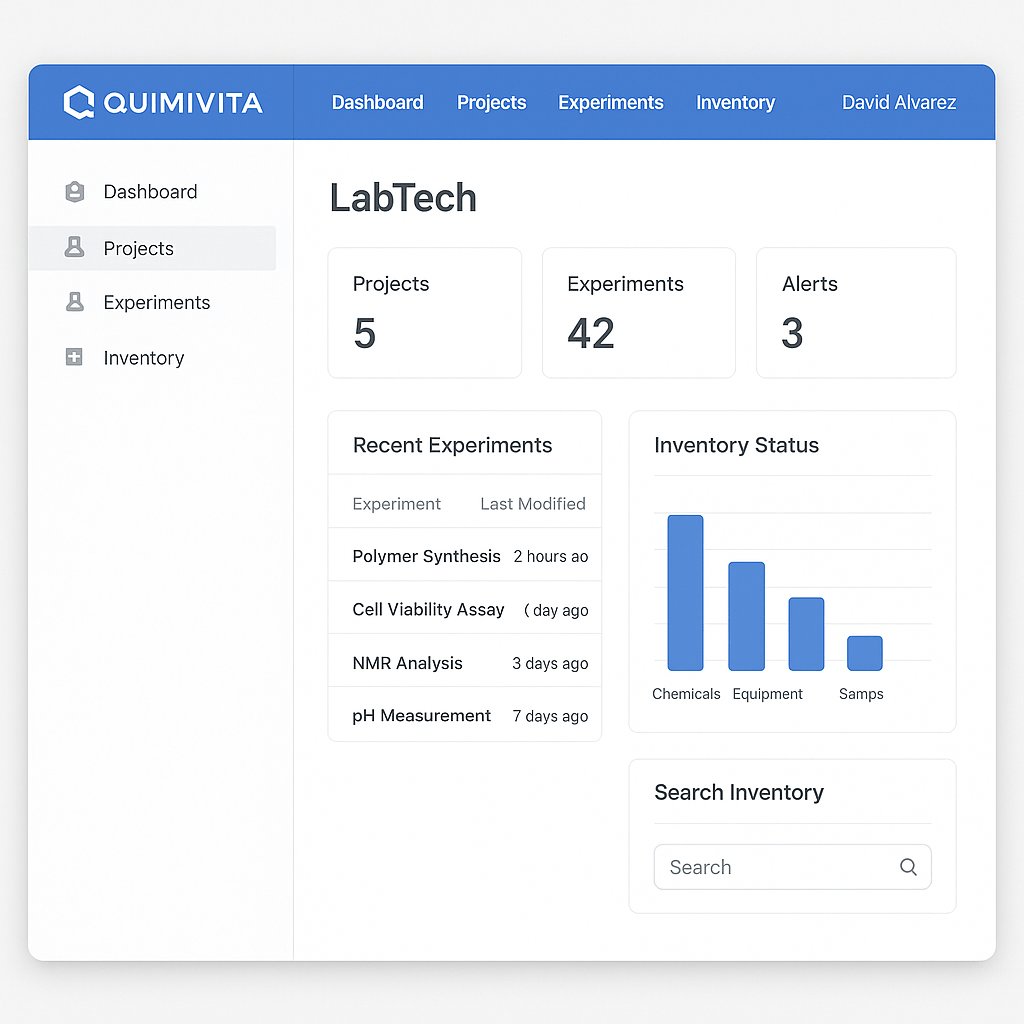
Task: Click the Experiments flask icon in sidebar
Action: 74,302
